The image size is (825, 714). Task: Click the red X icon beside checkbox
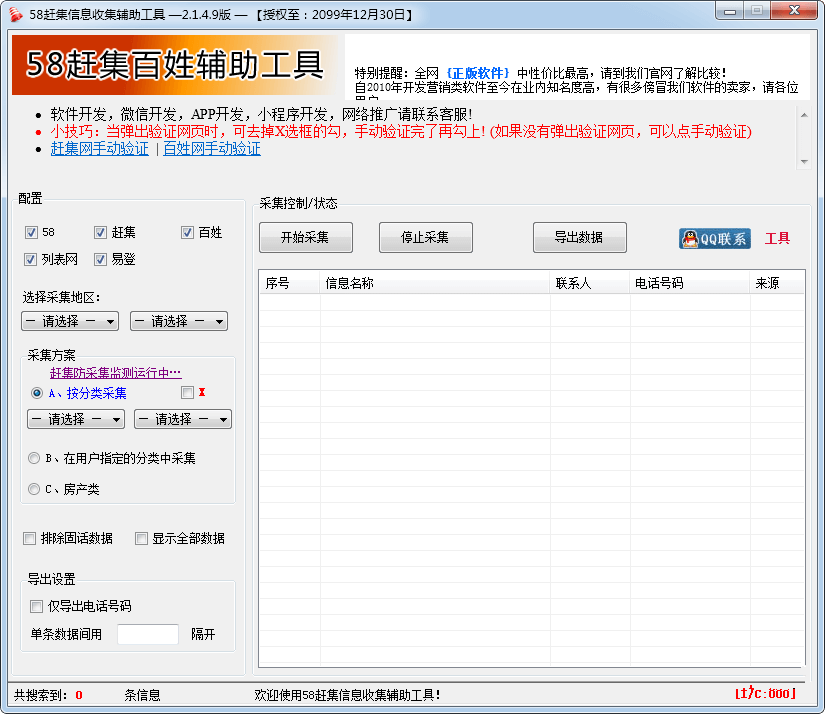pos(202,393)
